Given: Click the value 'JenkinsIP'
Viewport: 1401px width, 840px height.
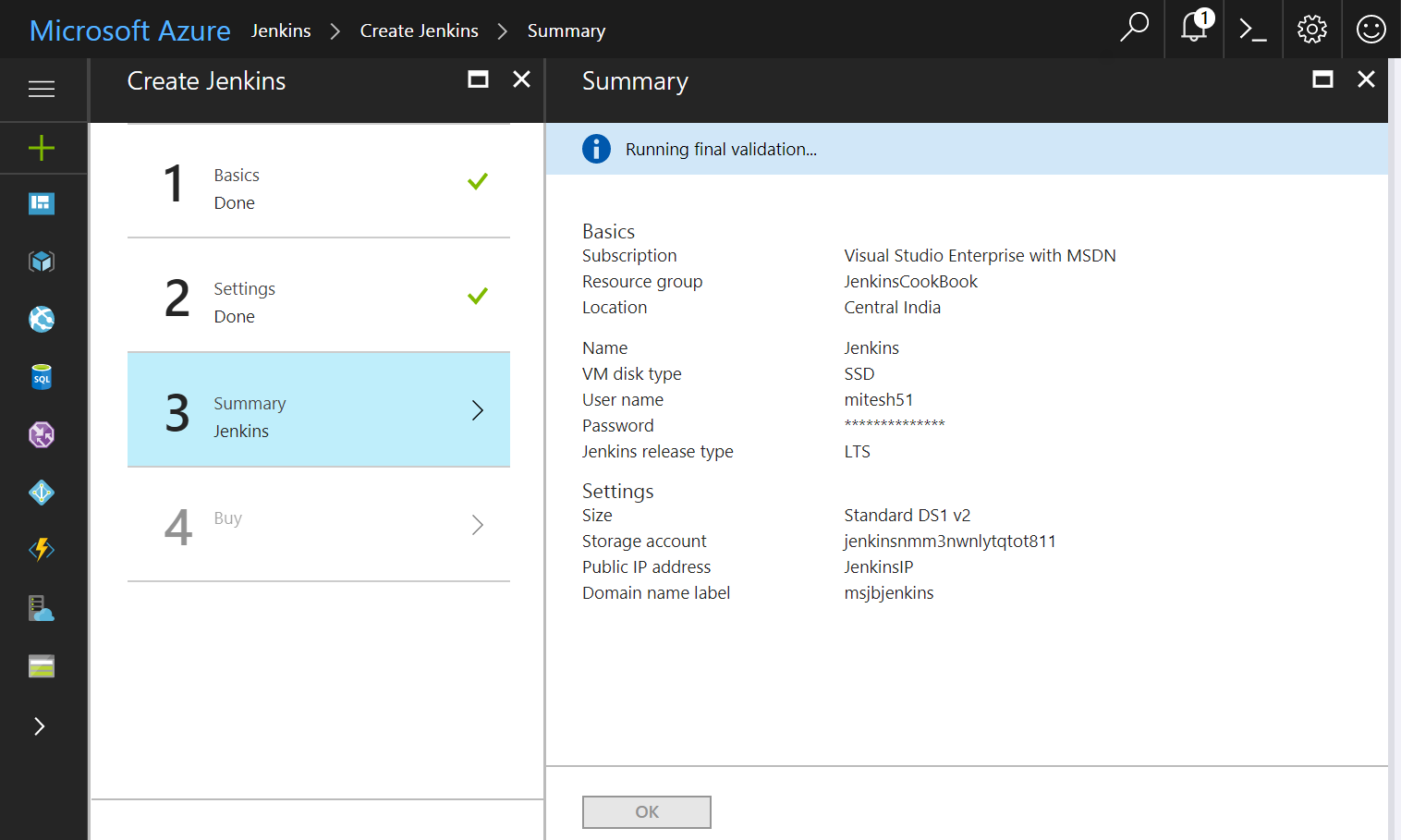Looking at the screenshot, I should [x=878, y=566].
